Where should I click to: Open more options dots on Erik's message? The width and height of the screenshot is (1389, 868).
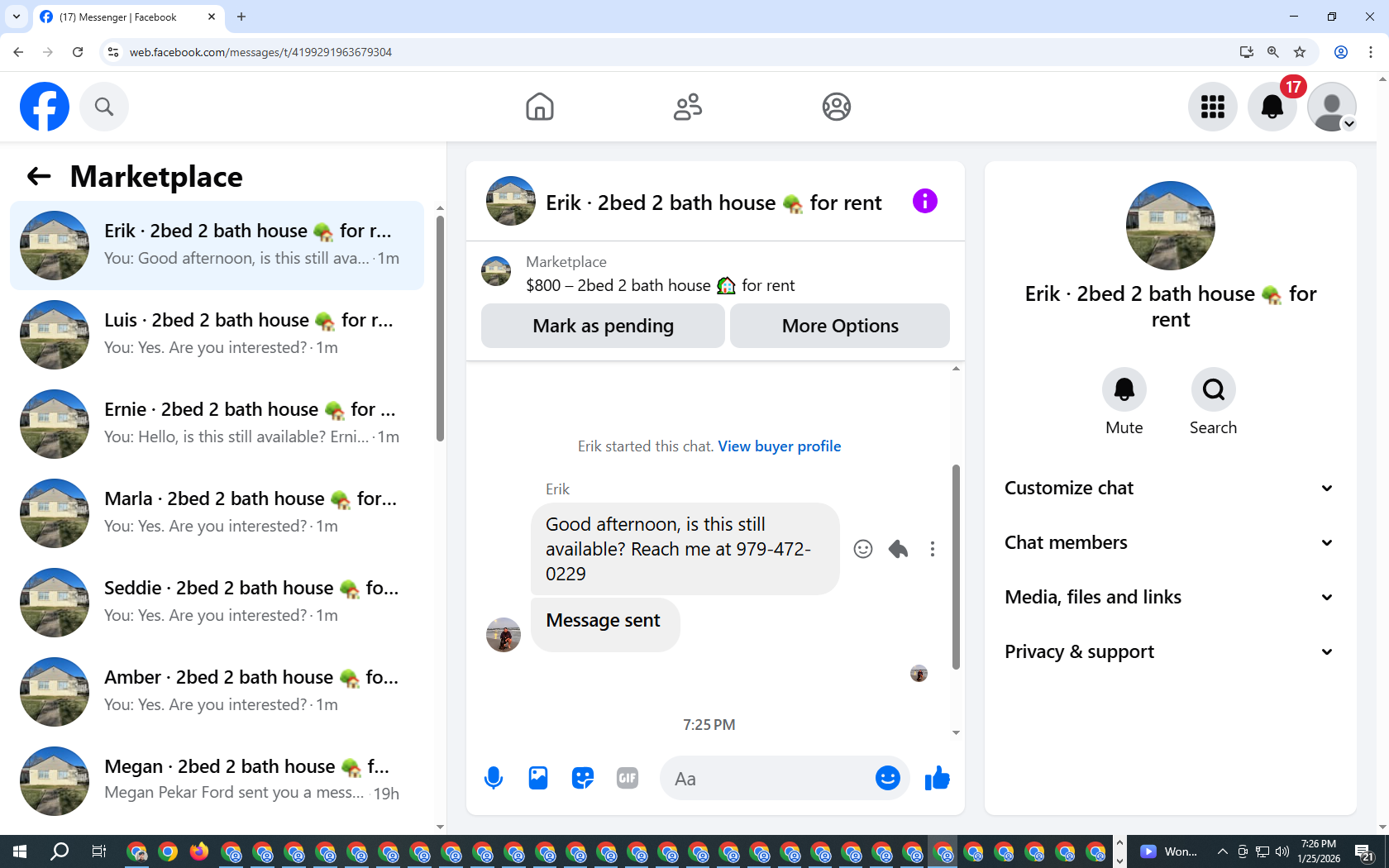[933, 549]
